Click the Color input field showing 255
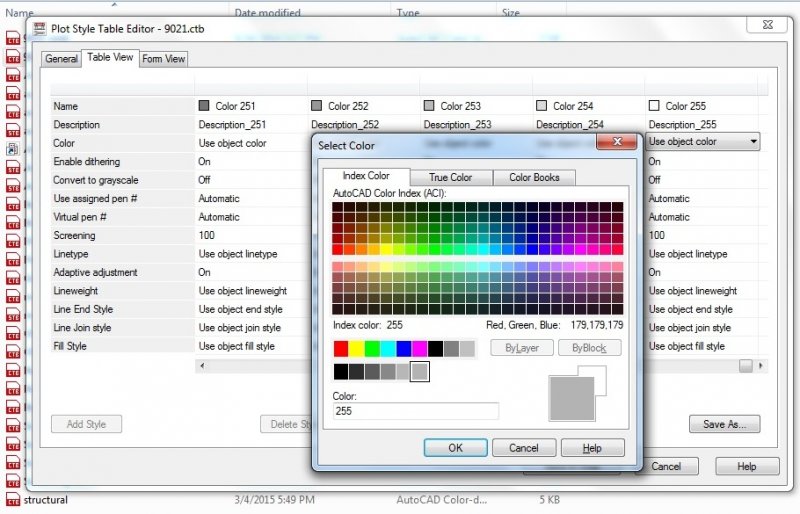The height and width of the screenshot is (514, 800). tap(416, 411)
